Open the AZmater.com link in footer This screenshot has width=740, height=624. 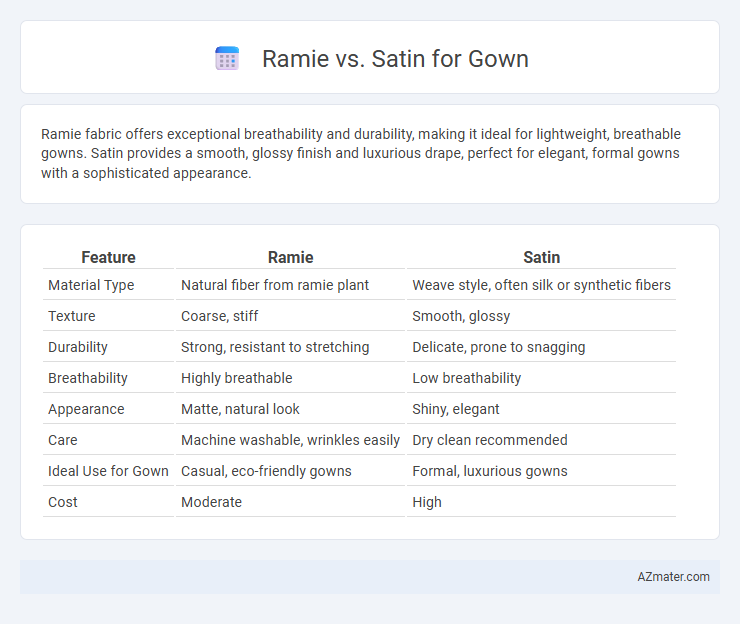tap(673, 577)
